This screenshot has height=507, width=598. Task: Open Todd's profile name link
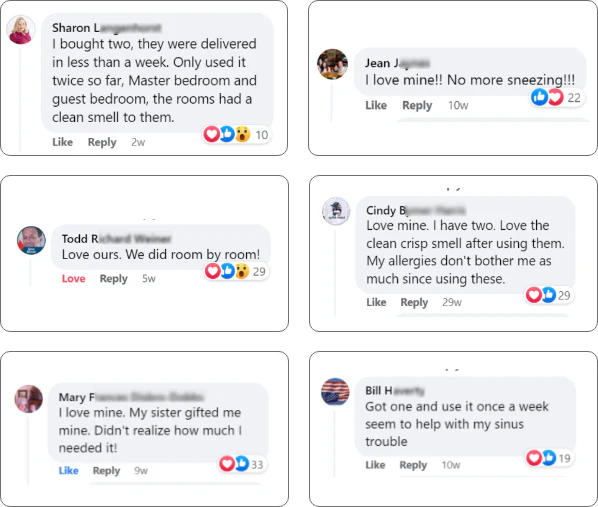[x=116, y=238]
